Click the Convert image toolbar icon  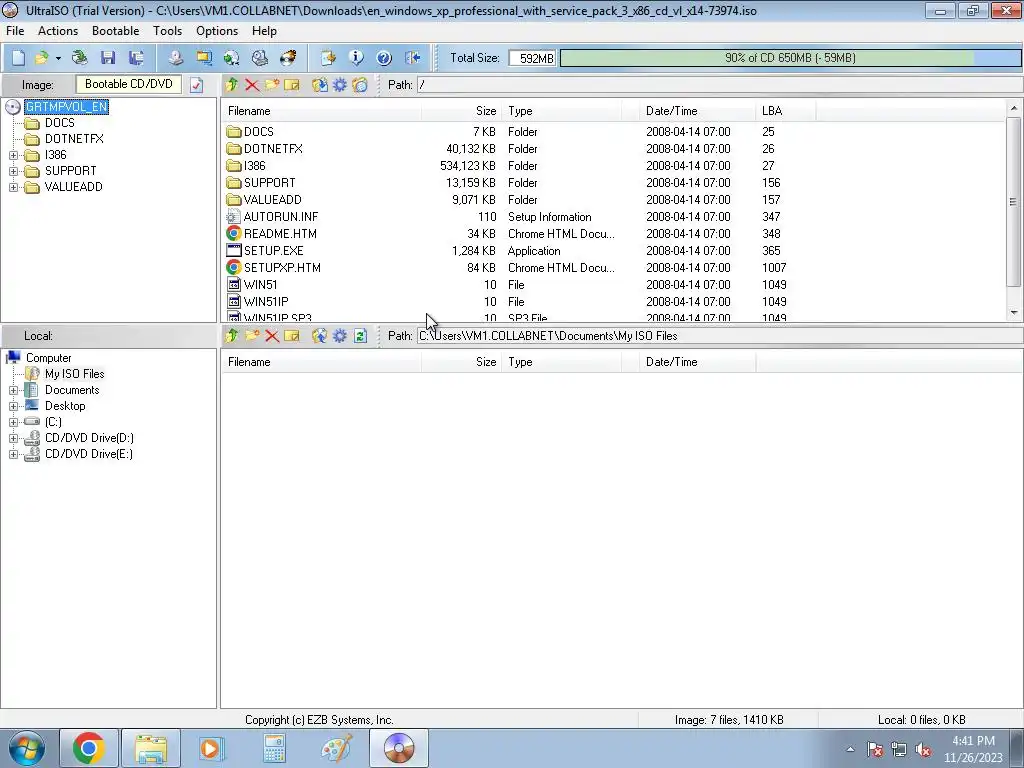coord(232,58)
